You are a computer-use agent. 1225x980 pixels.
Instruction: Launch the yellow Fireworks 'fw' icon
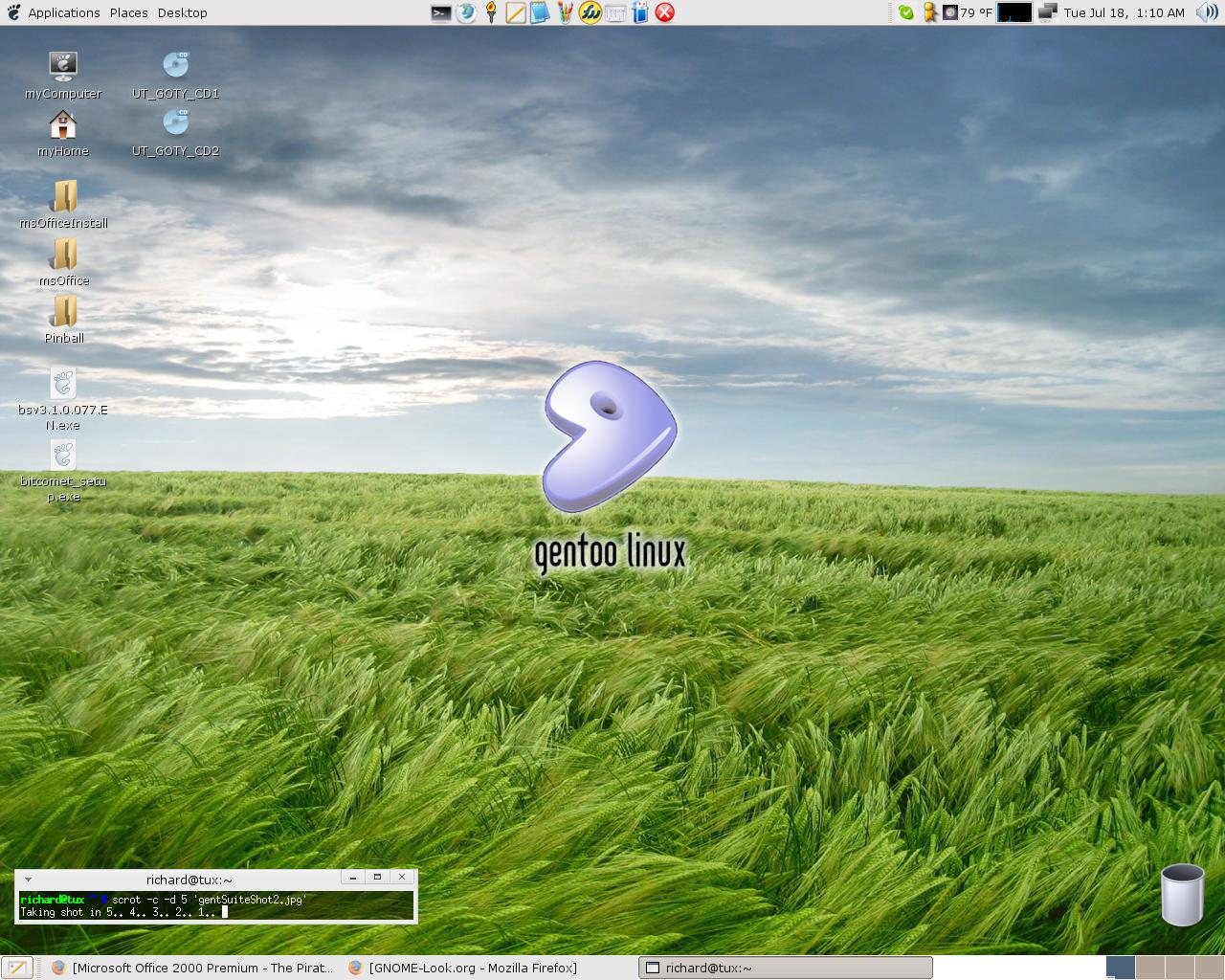pos(590,12)
